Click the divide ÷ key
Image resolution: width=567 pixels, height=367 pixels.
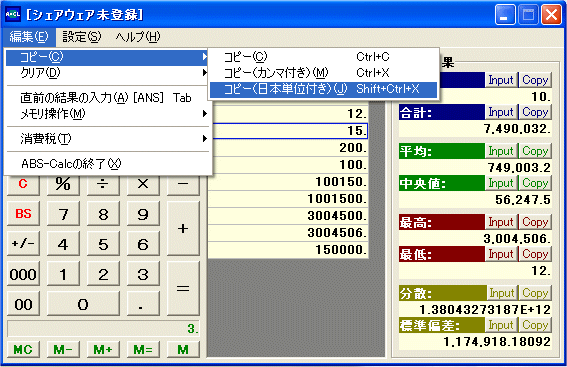(103, 185)
